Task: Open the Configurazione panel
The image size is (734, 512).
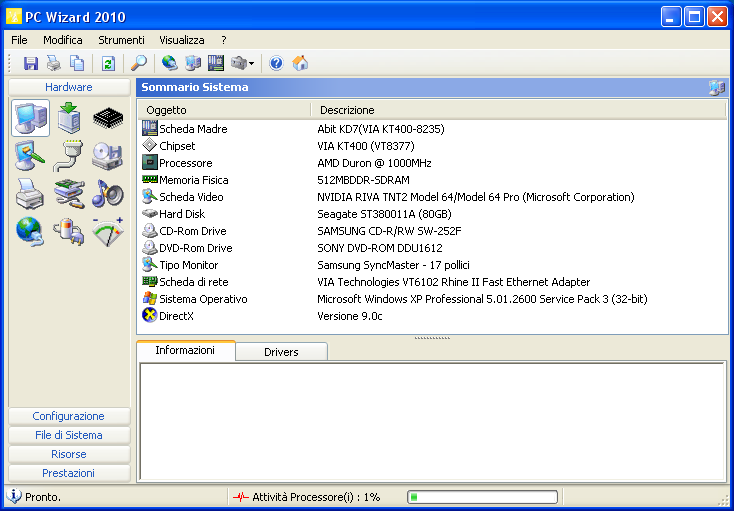Action: point(69,416)
